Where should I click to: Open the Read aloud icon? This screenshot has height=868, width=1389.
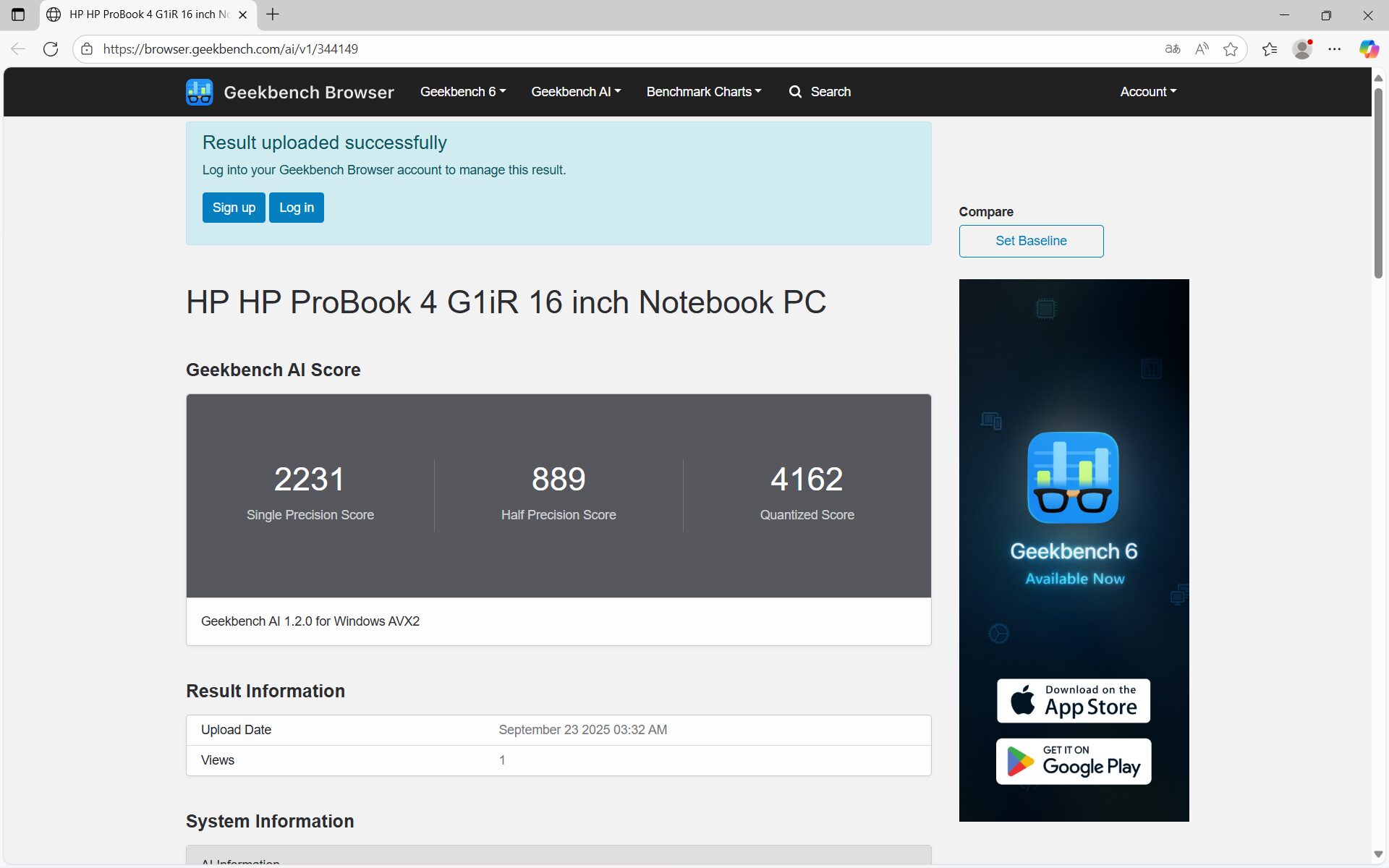(1201, 49)
